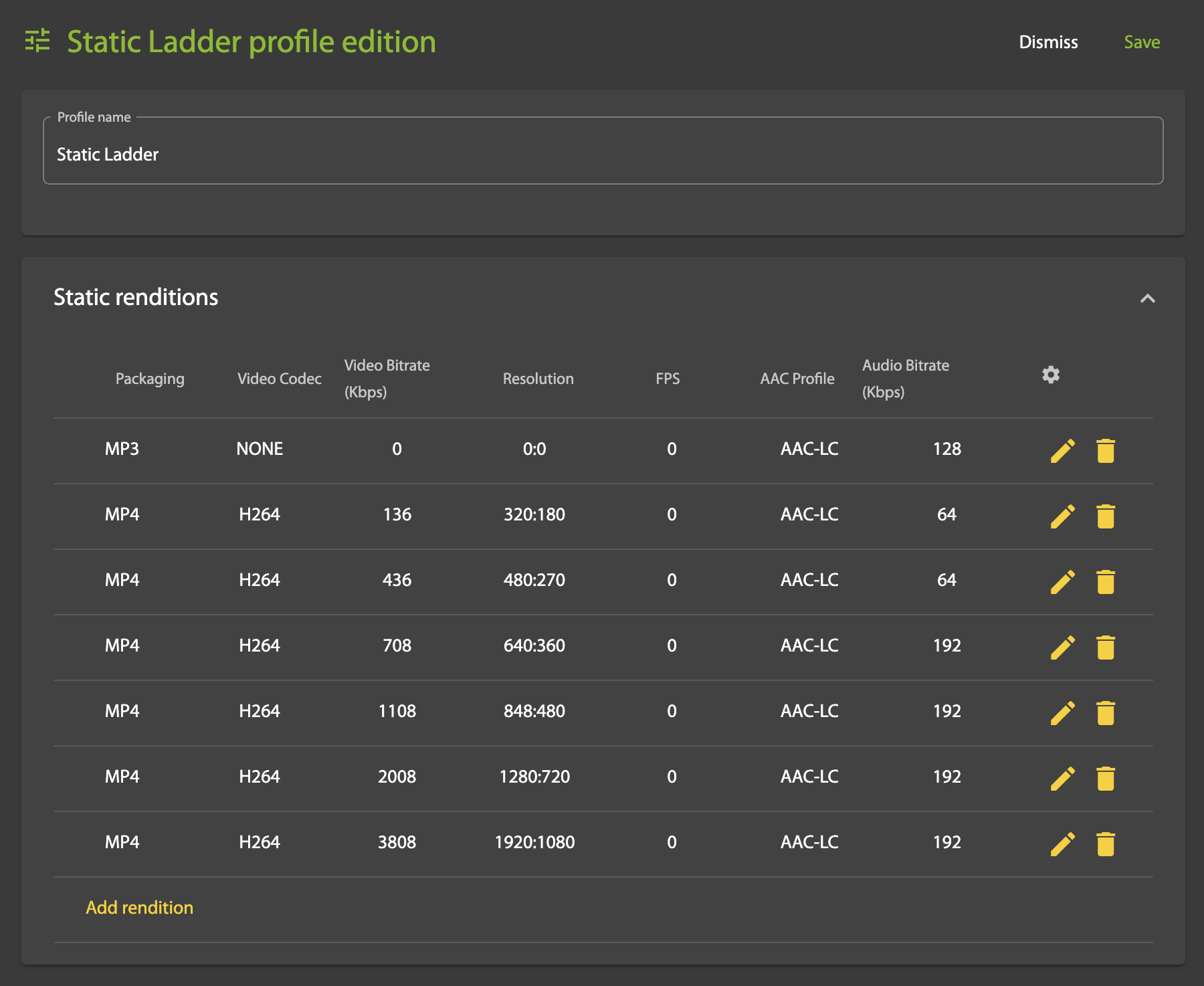The image size is (1204, 986).
Task: Click the sliders icon beside the page title
Action: (x=39, y=41)
